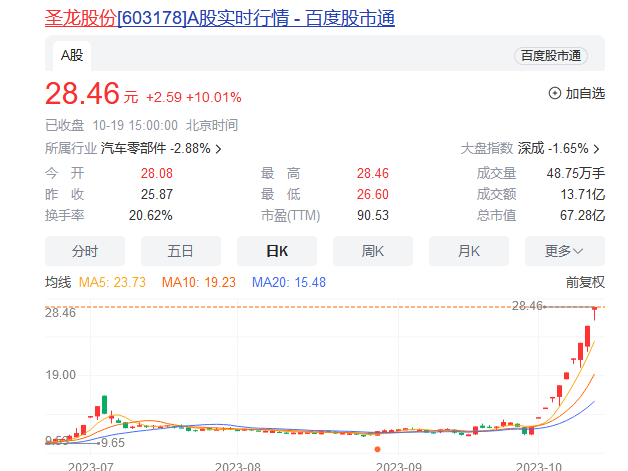Click the 今开 value 28.08
The height and width of the screenshot is (471, 628).
point(157,173)
